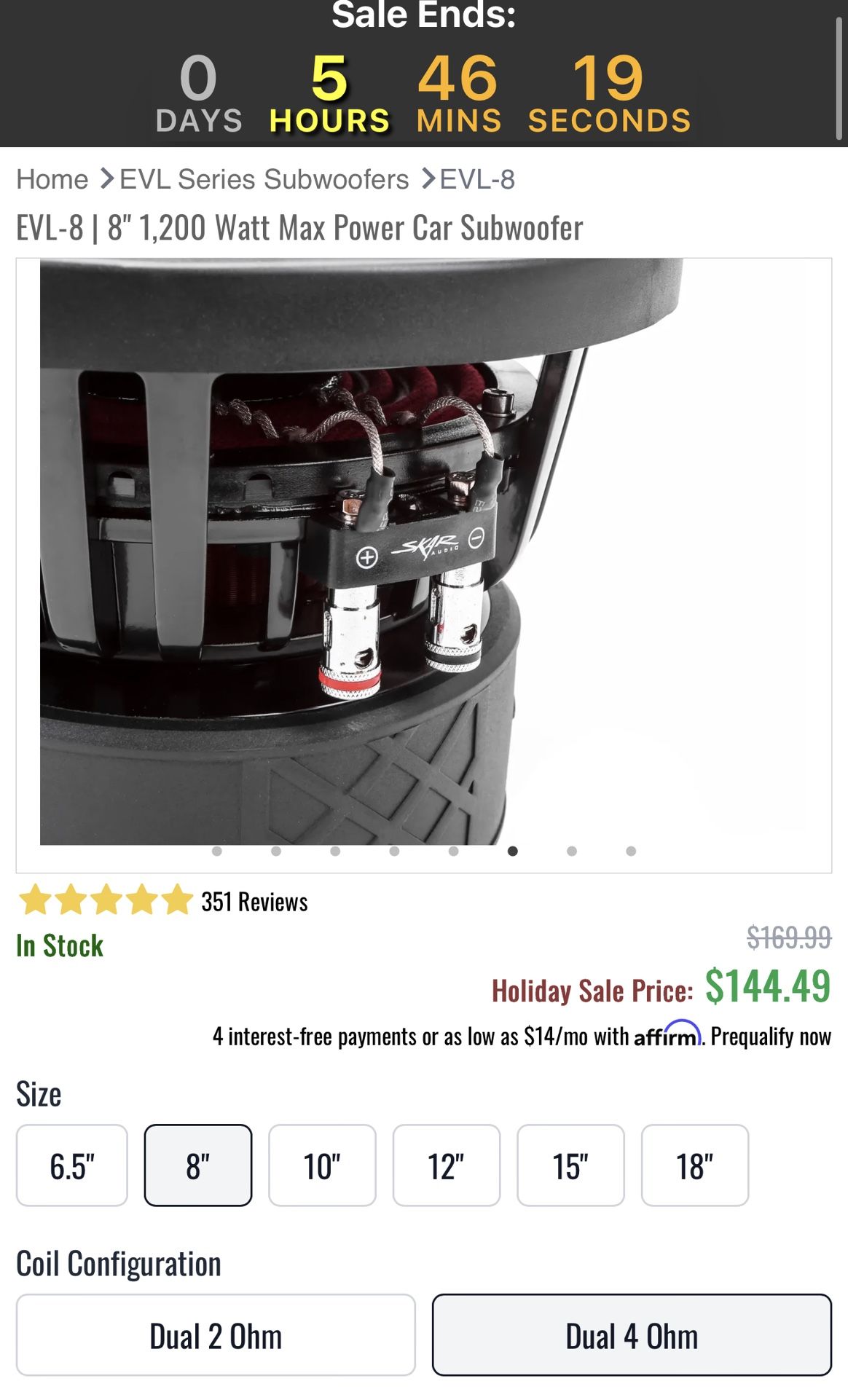The image size is (848, 1400).
Task: Jump to first product image dot
Action: tap(216, 851)
